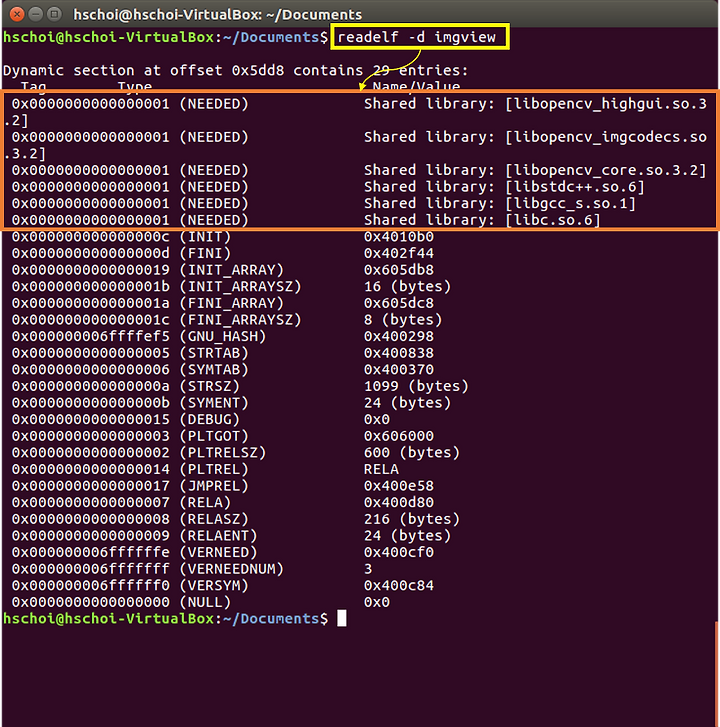Image resolution: width=720 pixels, height=727 pixels.
Task: Select the libopencv_highgui.so.3 library entry
Action: point(535,104)
